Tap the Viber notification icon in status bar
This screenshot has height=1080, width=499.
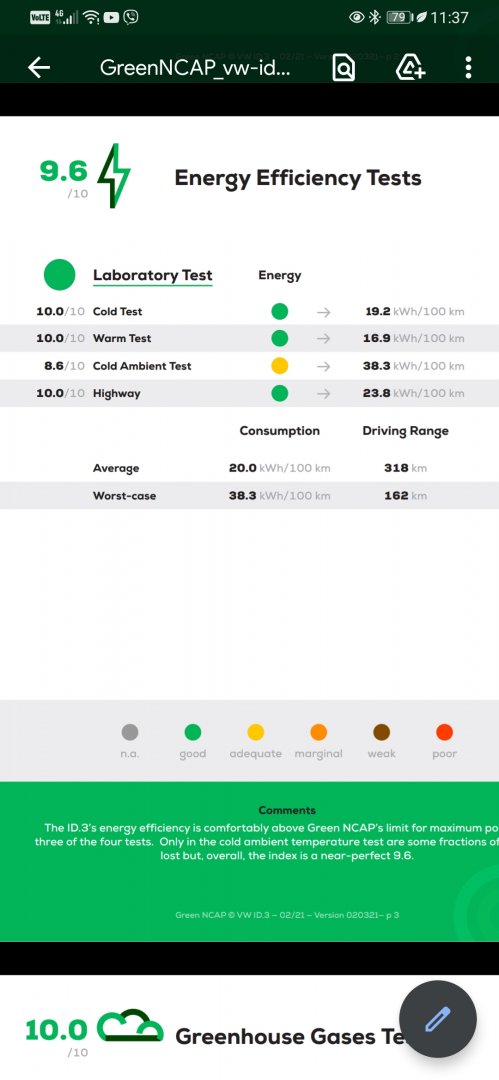click(x=131, y=17)
